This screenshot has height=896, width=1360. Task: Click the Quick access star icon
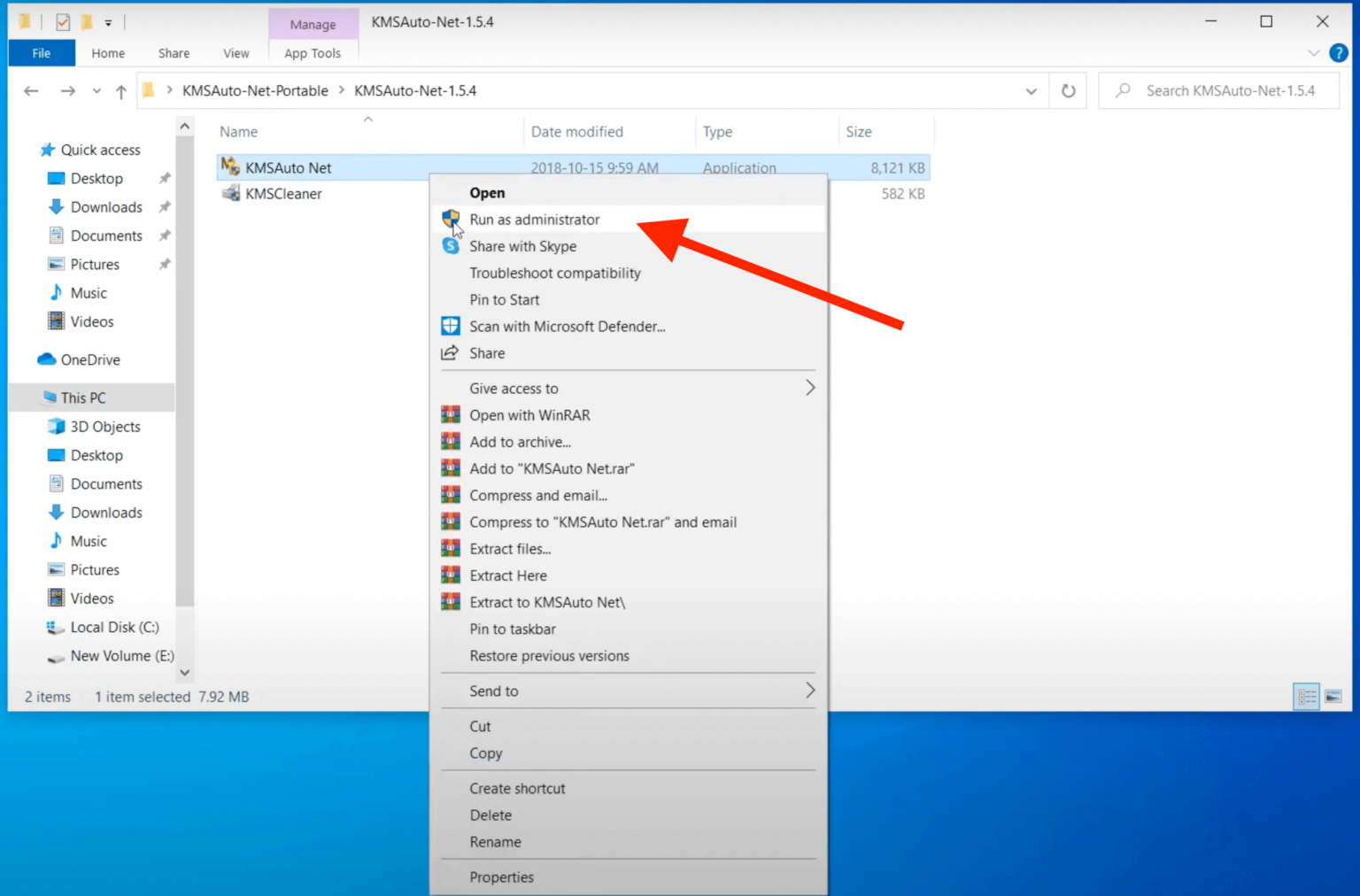[x=48, y=150]
